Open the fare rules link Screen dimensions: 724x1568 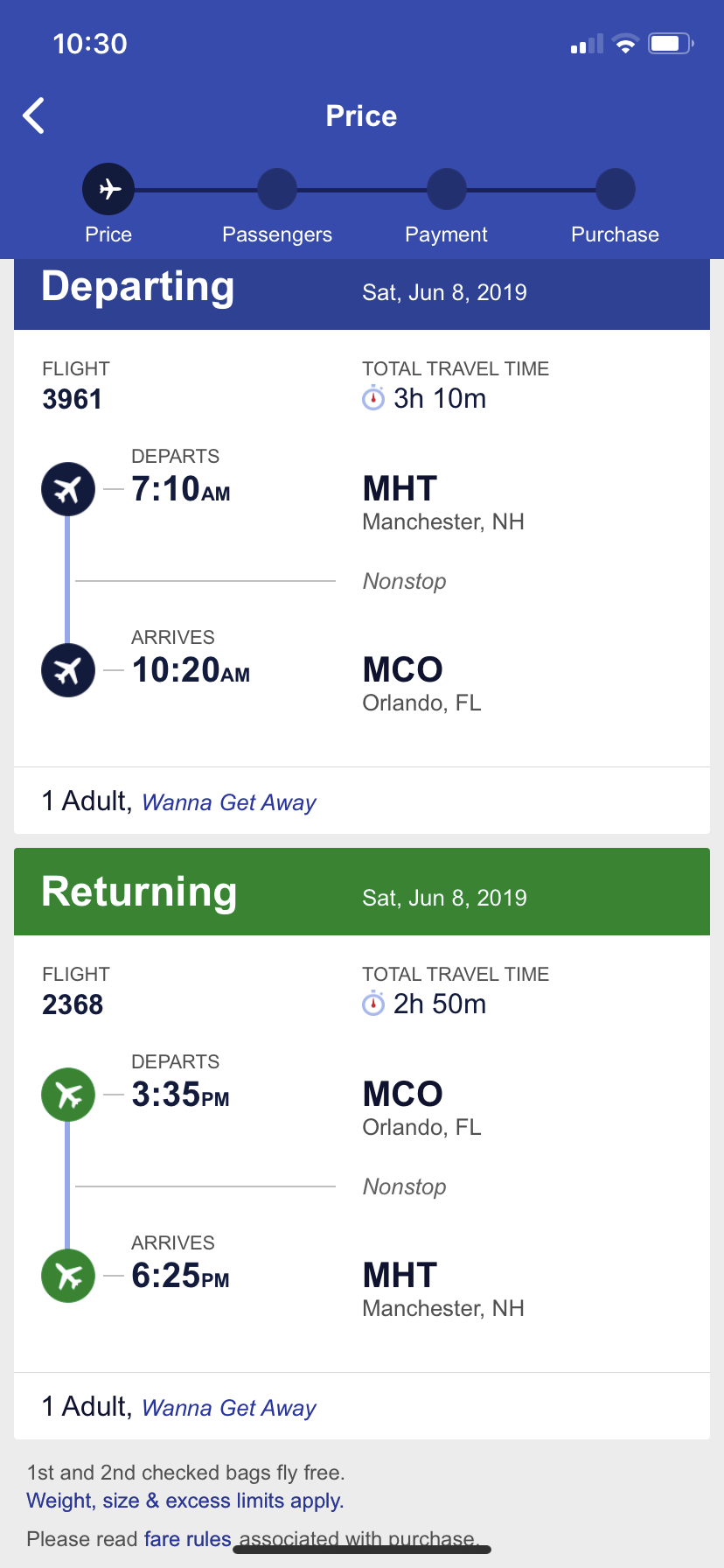(x=187, y=1538)
